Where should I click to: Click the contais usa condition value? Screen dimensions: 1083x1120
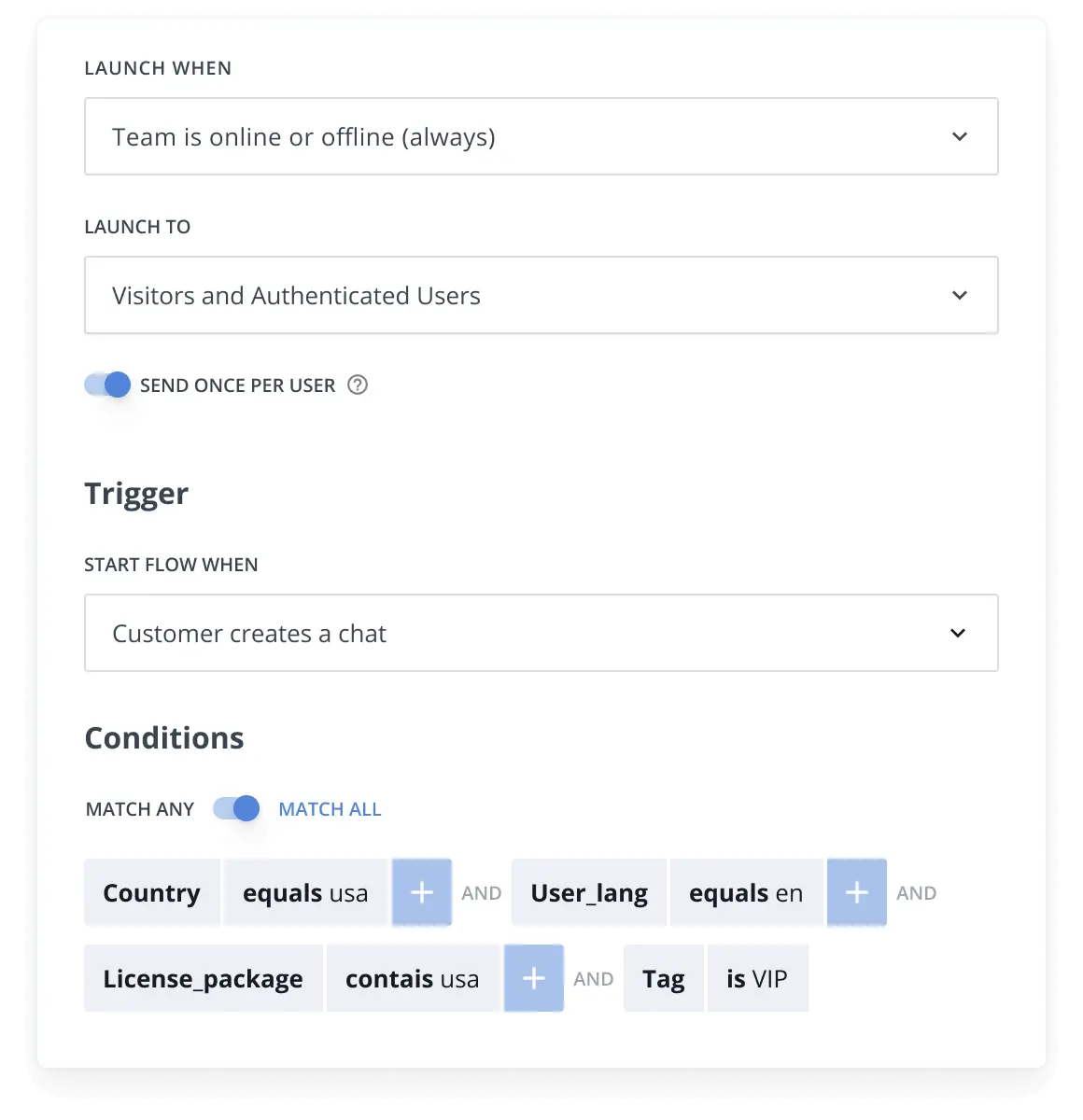(x=412, y=978)
